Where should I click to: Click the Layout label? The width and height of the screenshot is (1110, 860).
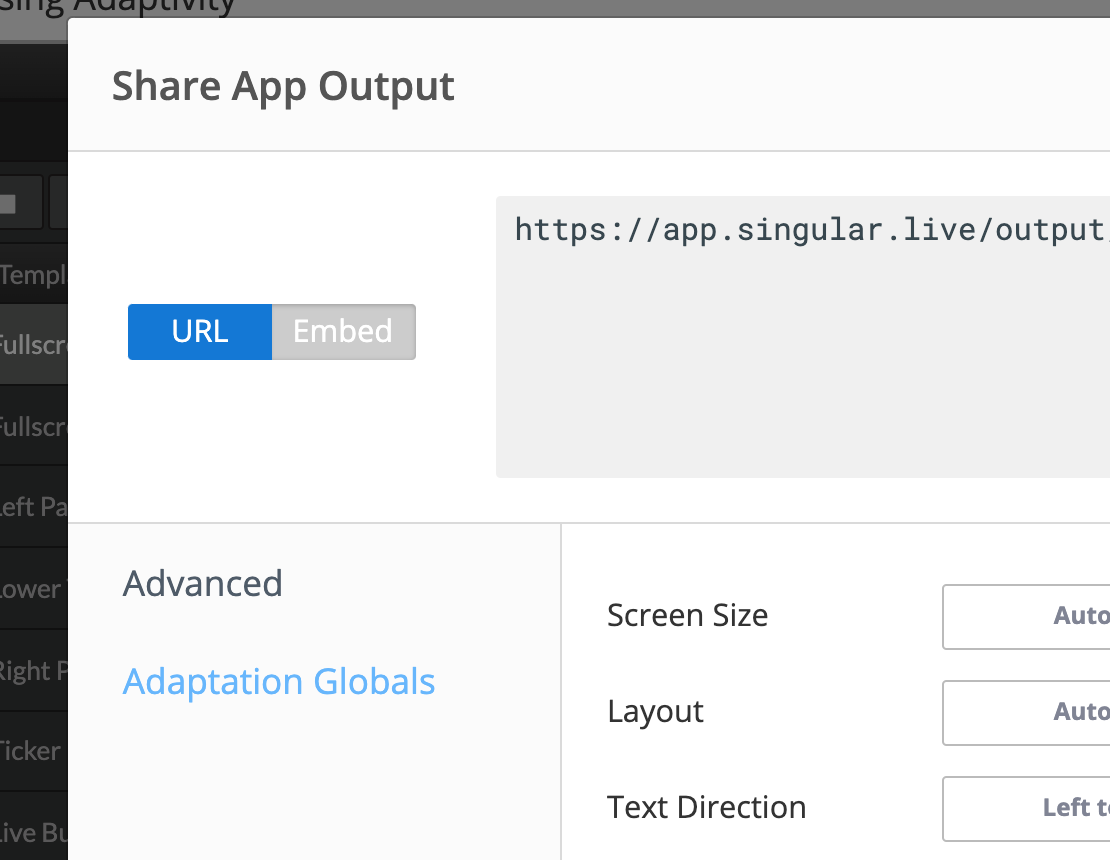[656, 711]
